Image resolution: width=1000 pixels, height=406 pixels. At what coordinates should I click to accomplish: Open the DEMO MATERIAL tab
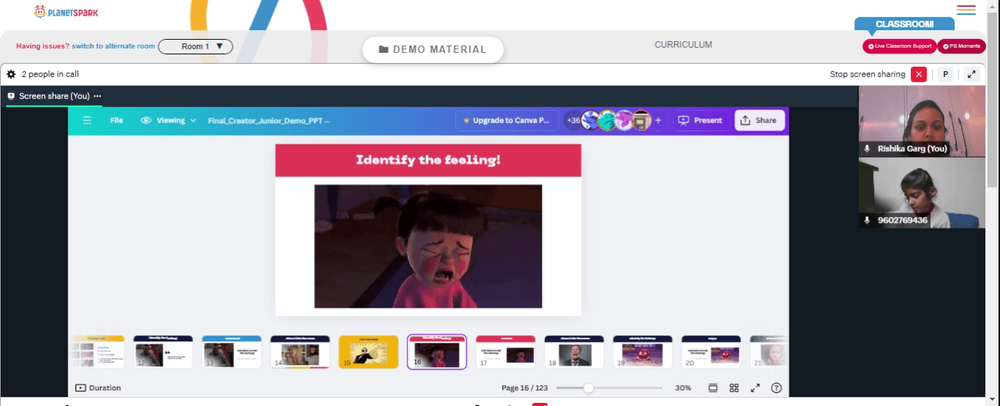pyautogui.click(x=433, y=50)
